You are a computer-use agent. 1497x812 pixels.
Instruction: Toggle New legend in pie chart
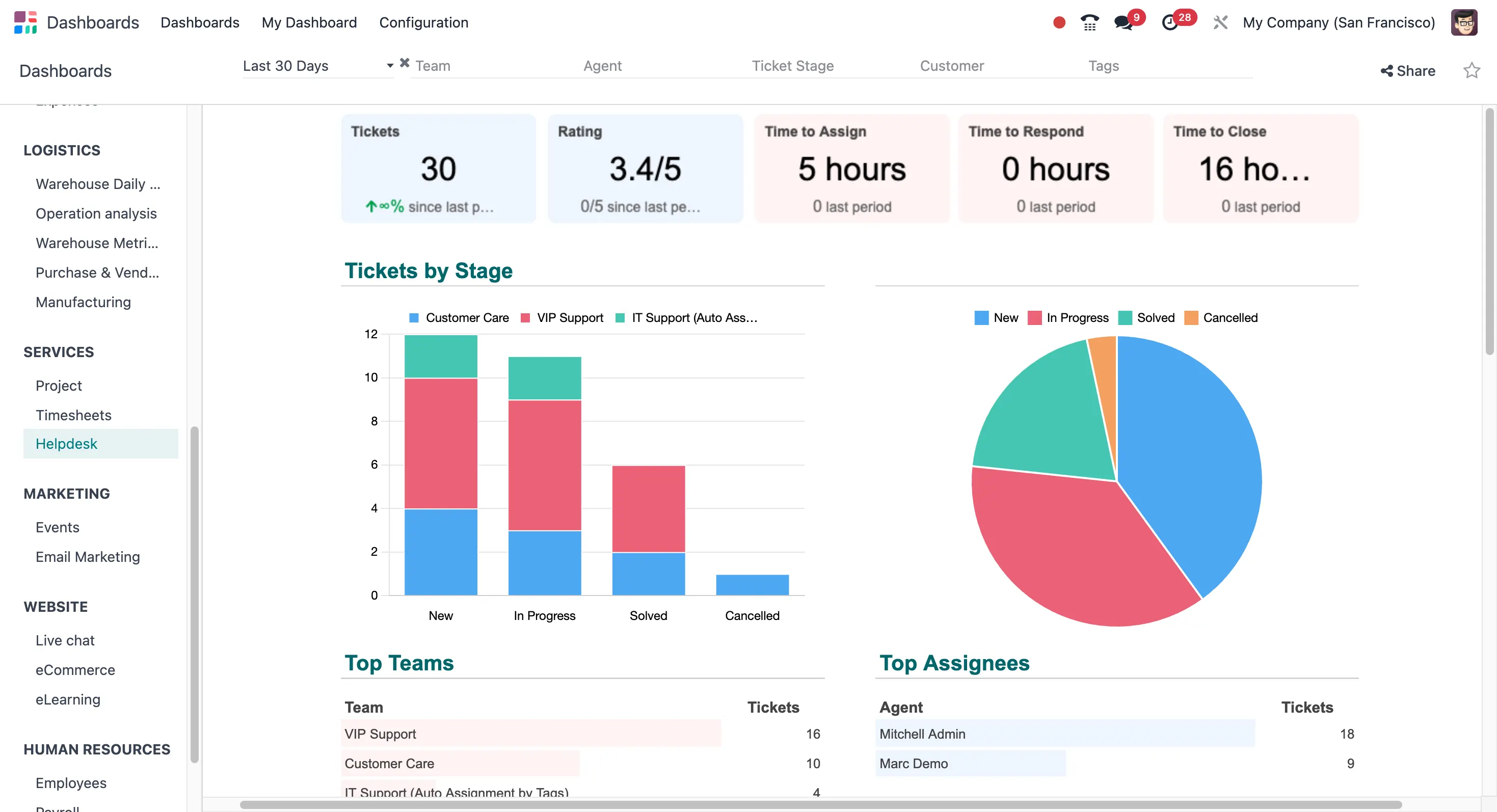pos(996,318)
